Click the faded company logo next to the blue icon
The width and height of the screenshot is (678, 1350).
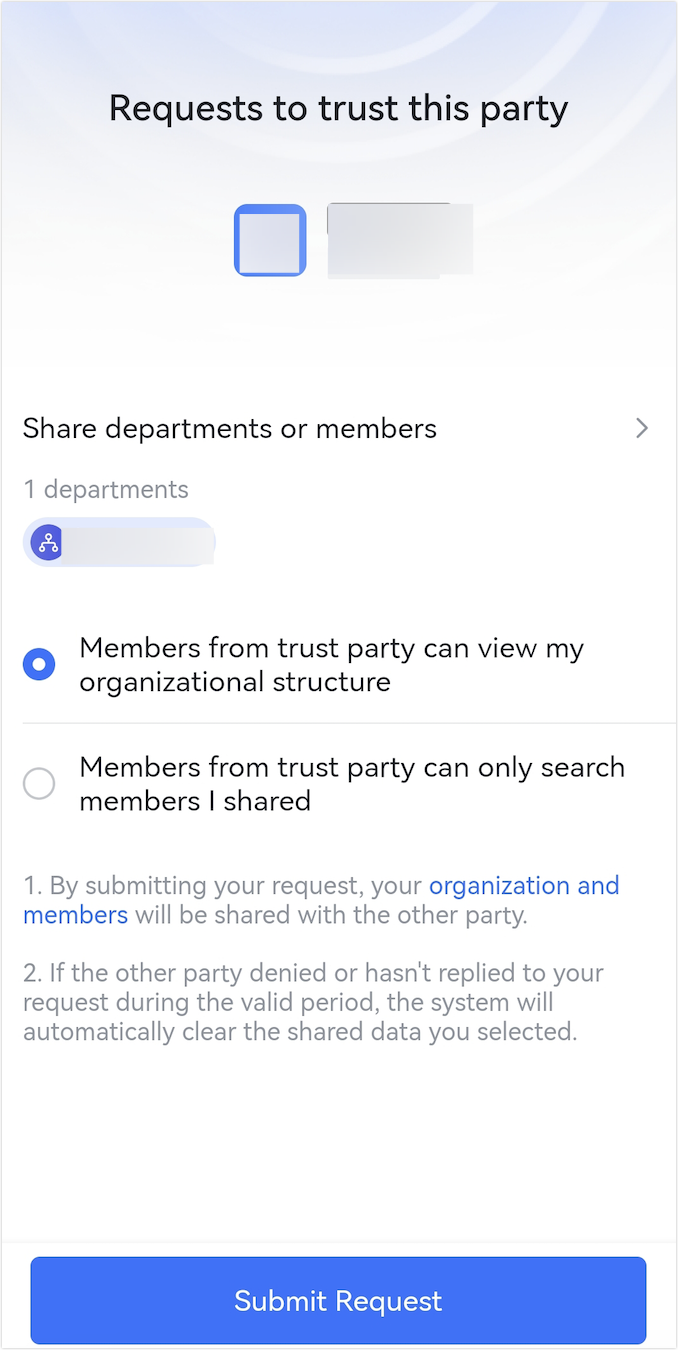(400, 240)
